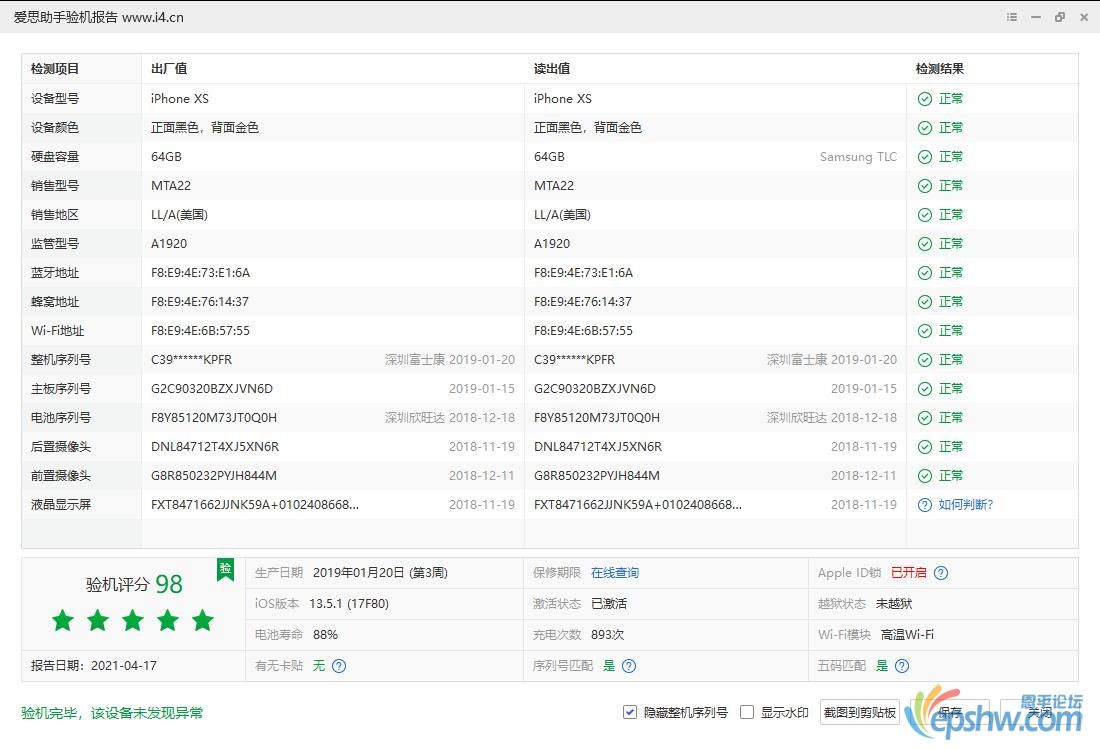
Task: Click the report date '2021-04-17'
Action: click(123, 666)
